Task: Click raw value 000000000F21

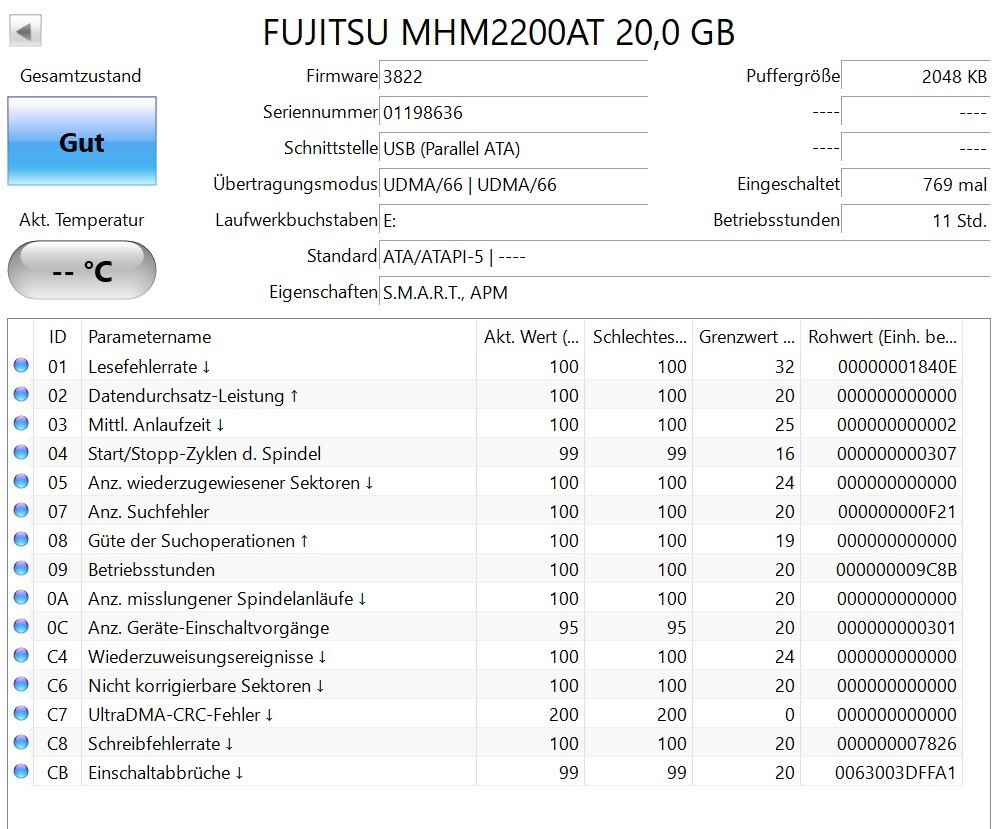Action: (897, 512)
